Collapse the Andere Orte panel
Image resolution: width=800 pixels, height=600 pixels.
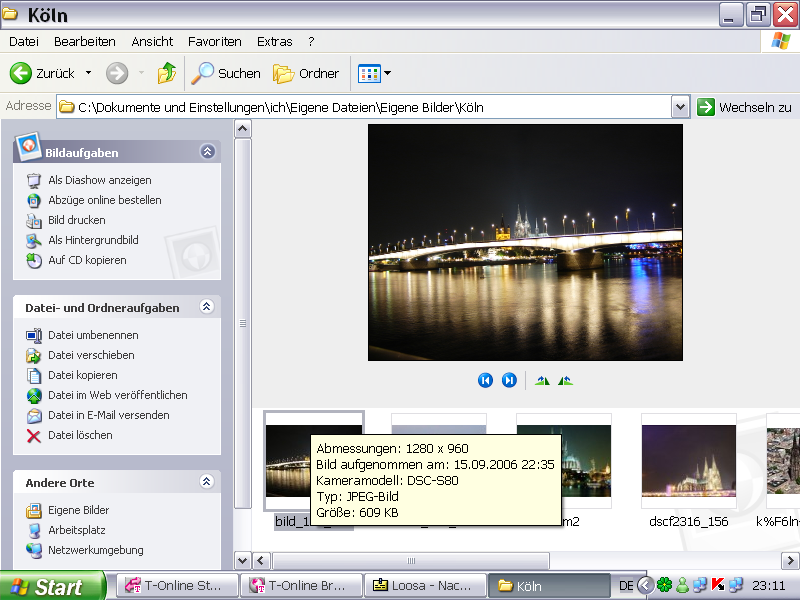point(207,482)
